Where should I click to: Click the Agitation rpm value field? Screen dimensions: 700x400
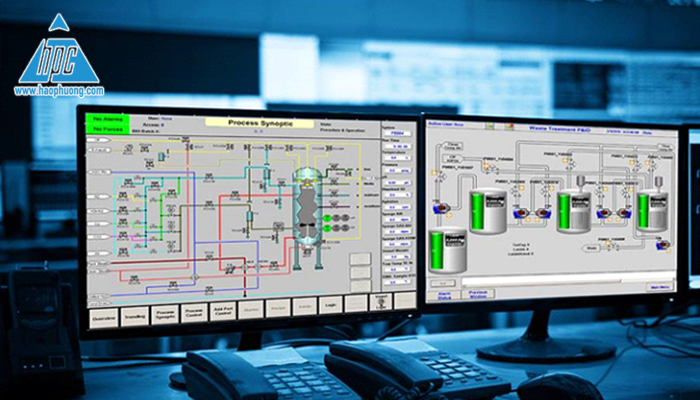point(397,207)
